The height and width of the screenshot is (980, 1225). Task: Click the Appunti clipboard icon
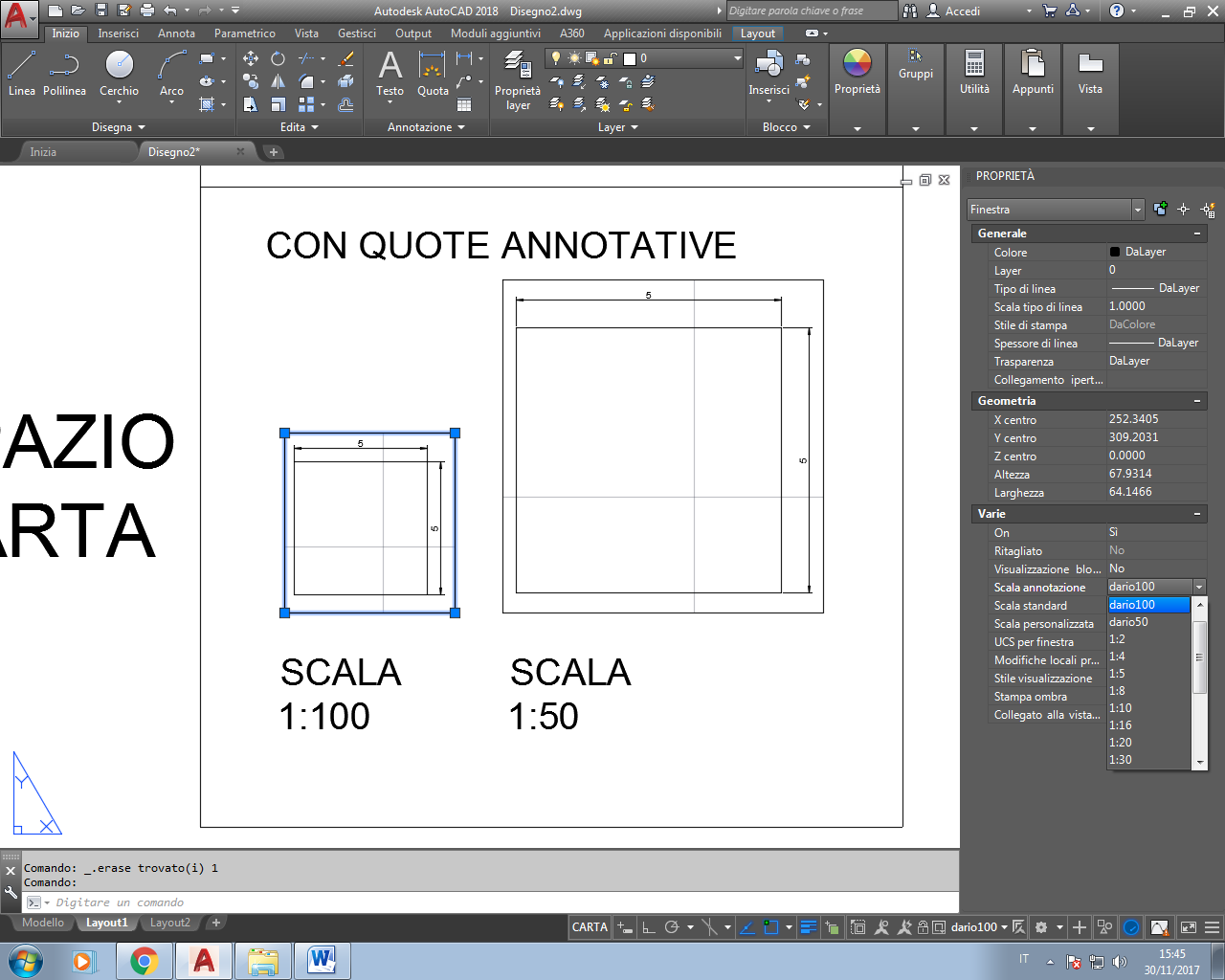tap(1033, 64)
